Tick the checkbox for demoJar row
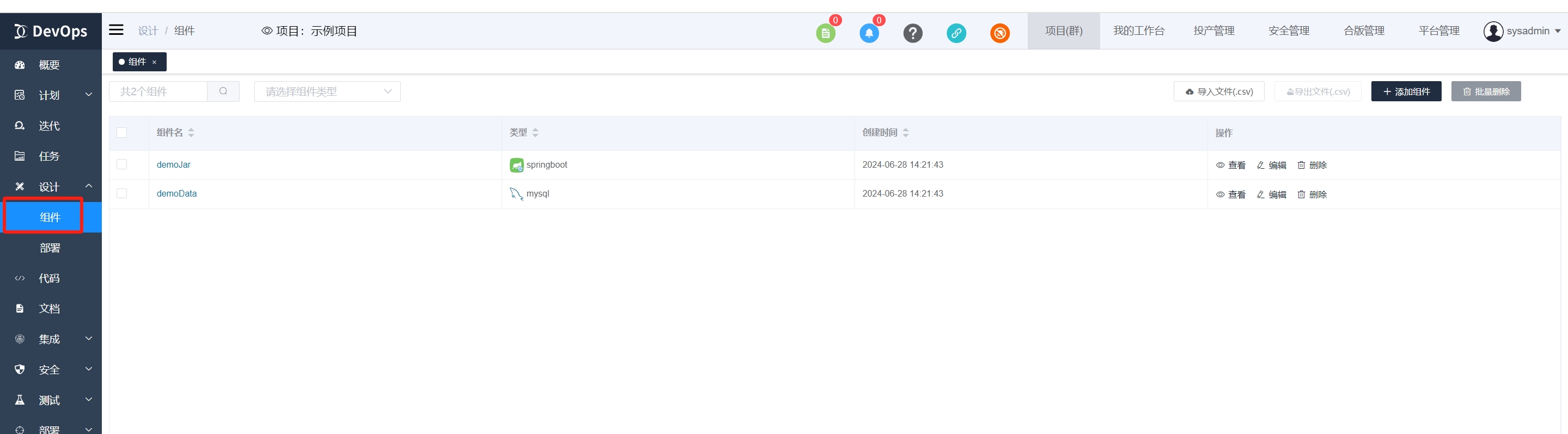Viewport: 1568px width, 434px height. [122, 164]
